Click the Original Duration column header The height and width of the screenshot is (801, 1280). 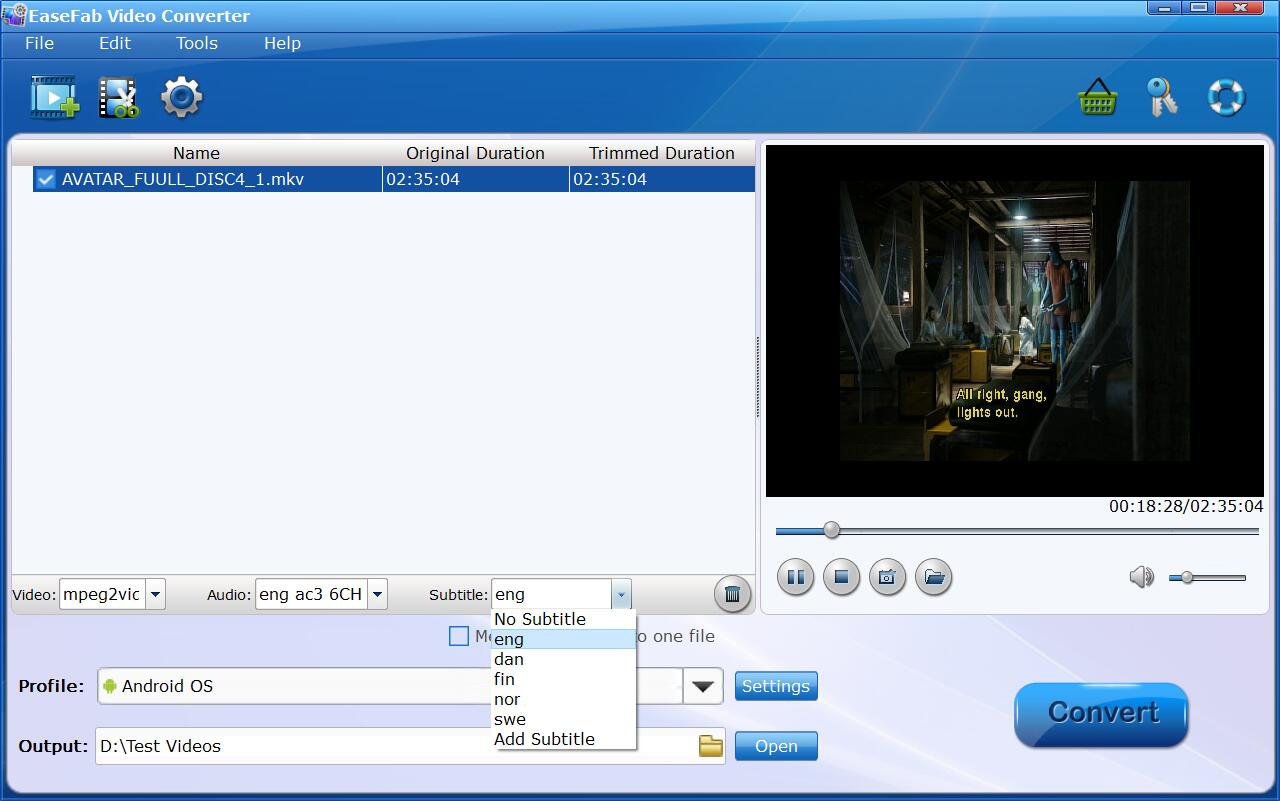point(475,153)
